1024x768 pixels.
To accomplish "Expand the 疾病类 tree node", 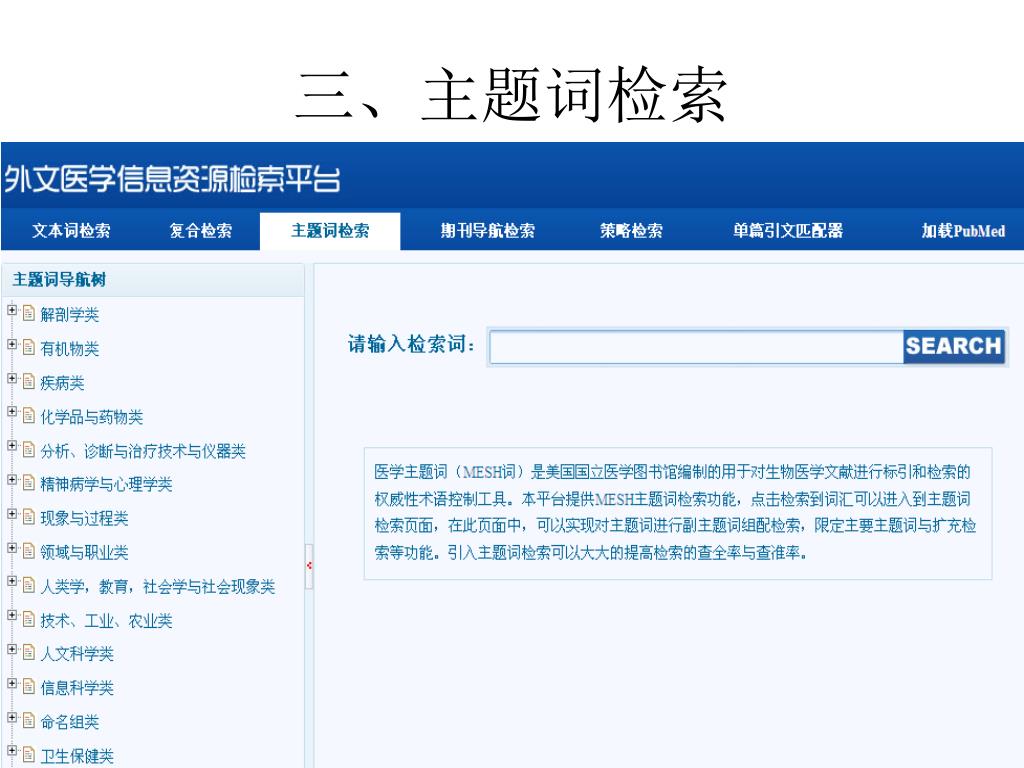I will 12,378.
